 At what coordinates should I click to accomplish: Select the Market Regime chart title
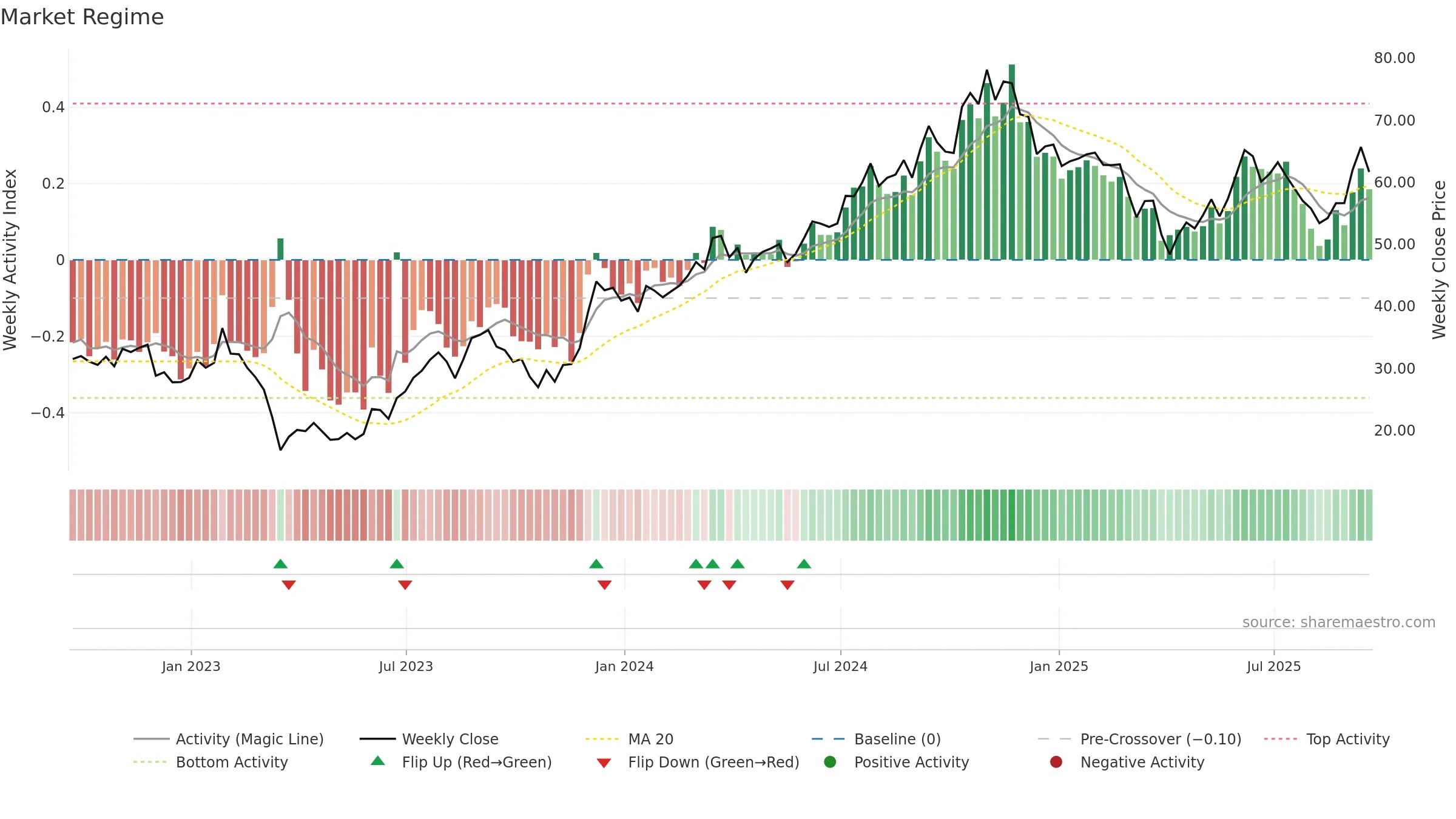pos(82,17)
